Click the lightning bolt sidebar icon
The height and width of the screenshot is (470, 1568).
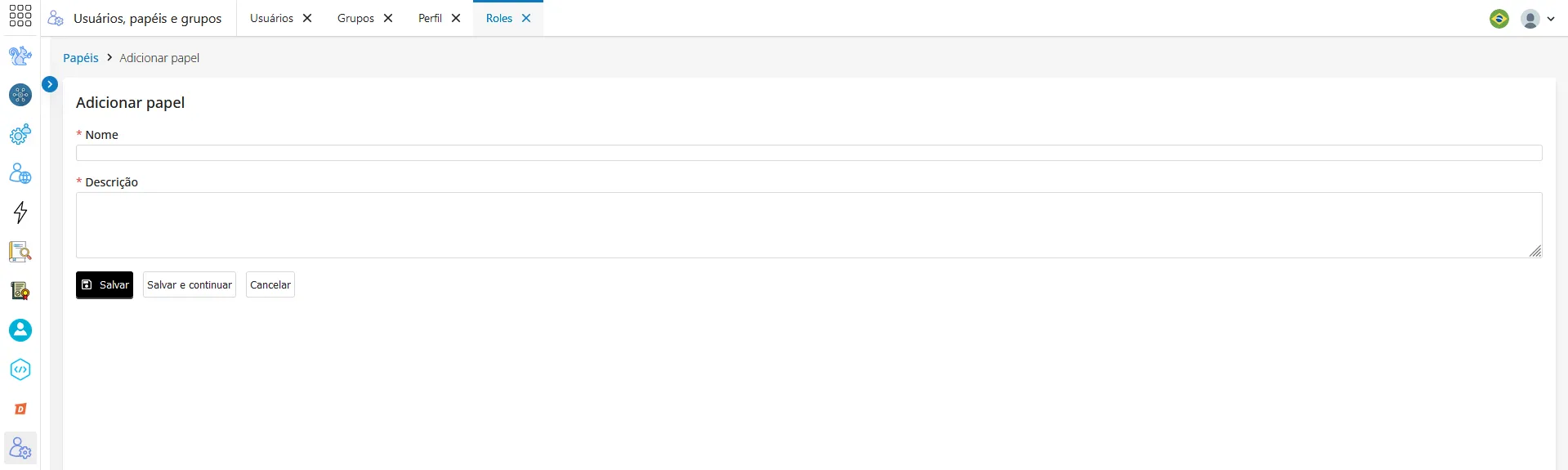point(20,213)
